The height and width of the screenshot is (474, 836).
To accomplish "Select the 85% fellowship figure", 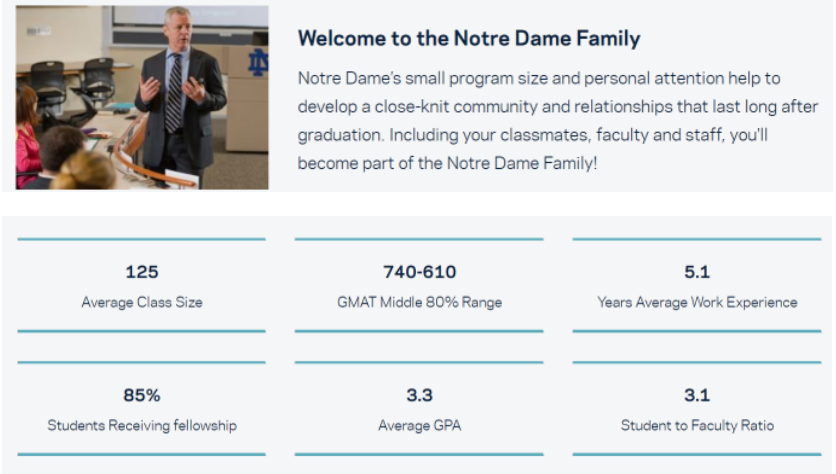I will 142,395.
